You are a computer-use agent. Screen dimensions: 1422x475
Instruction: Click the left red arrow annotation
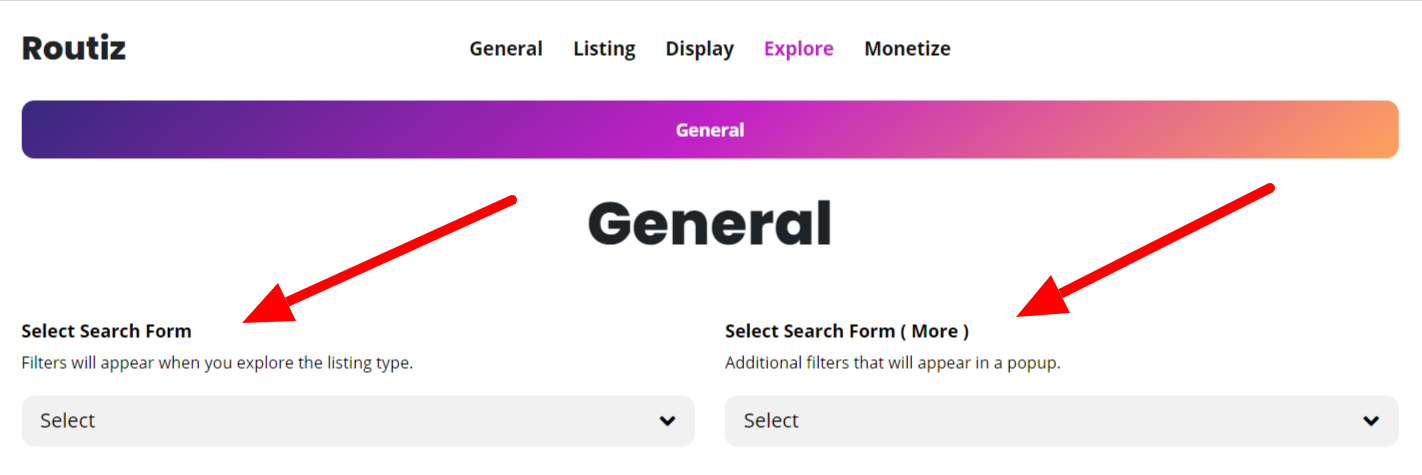(378, 260)
